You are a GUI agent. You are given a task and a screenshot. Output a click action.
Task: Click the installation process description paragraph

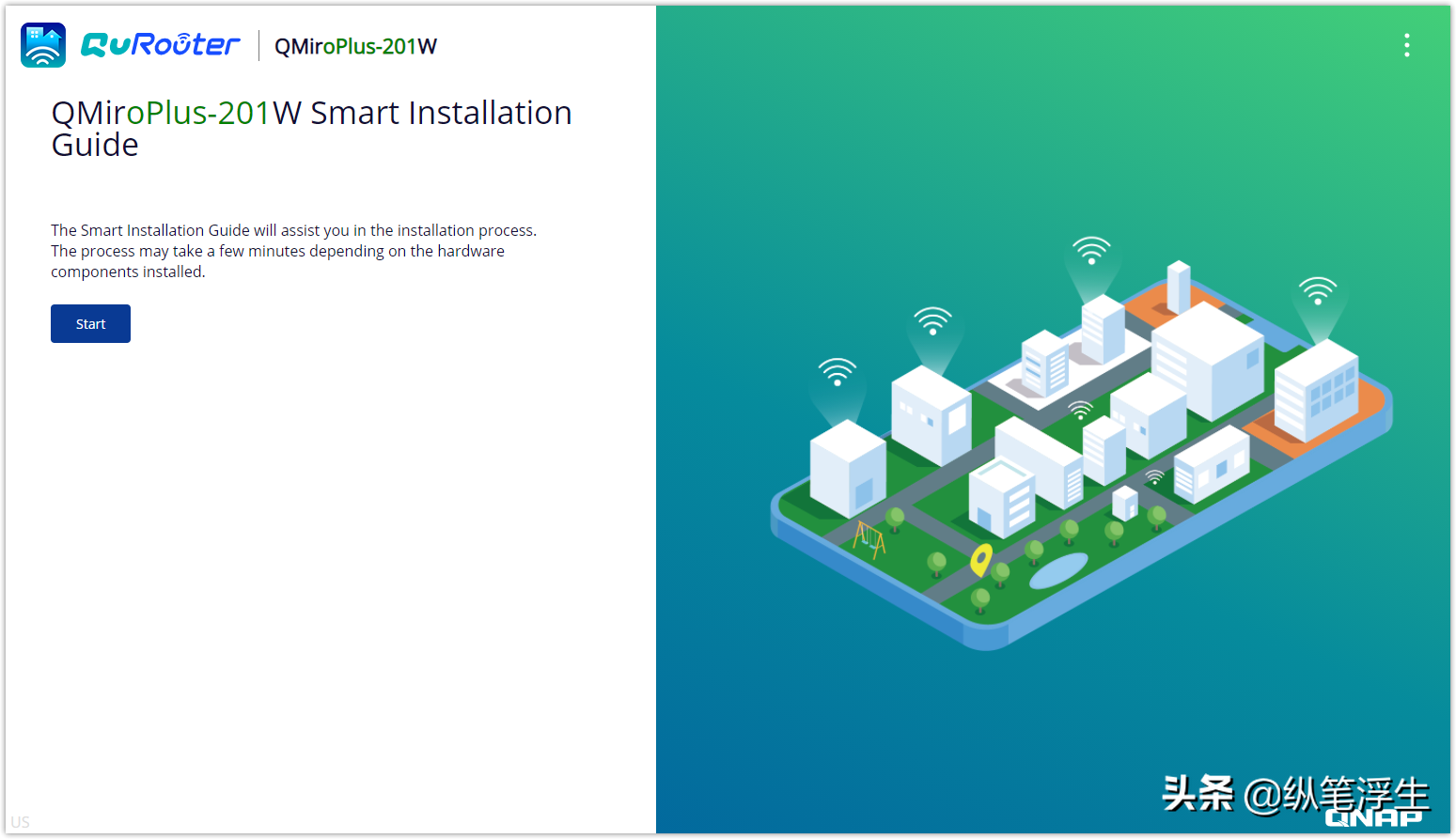[293, 251]
